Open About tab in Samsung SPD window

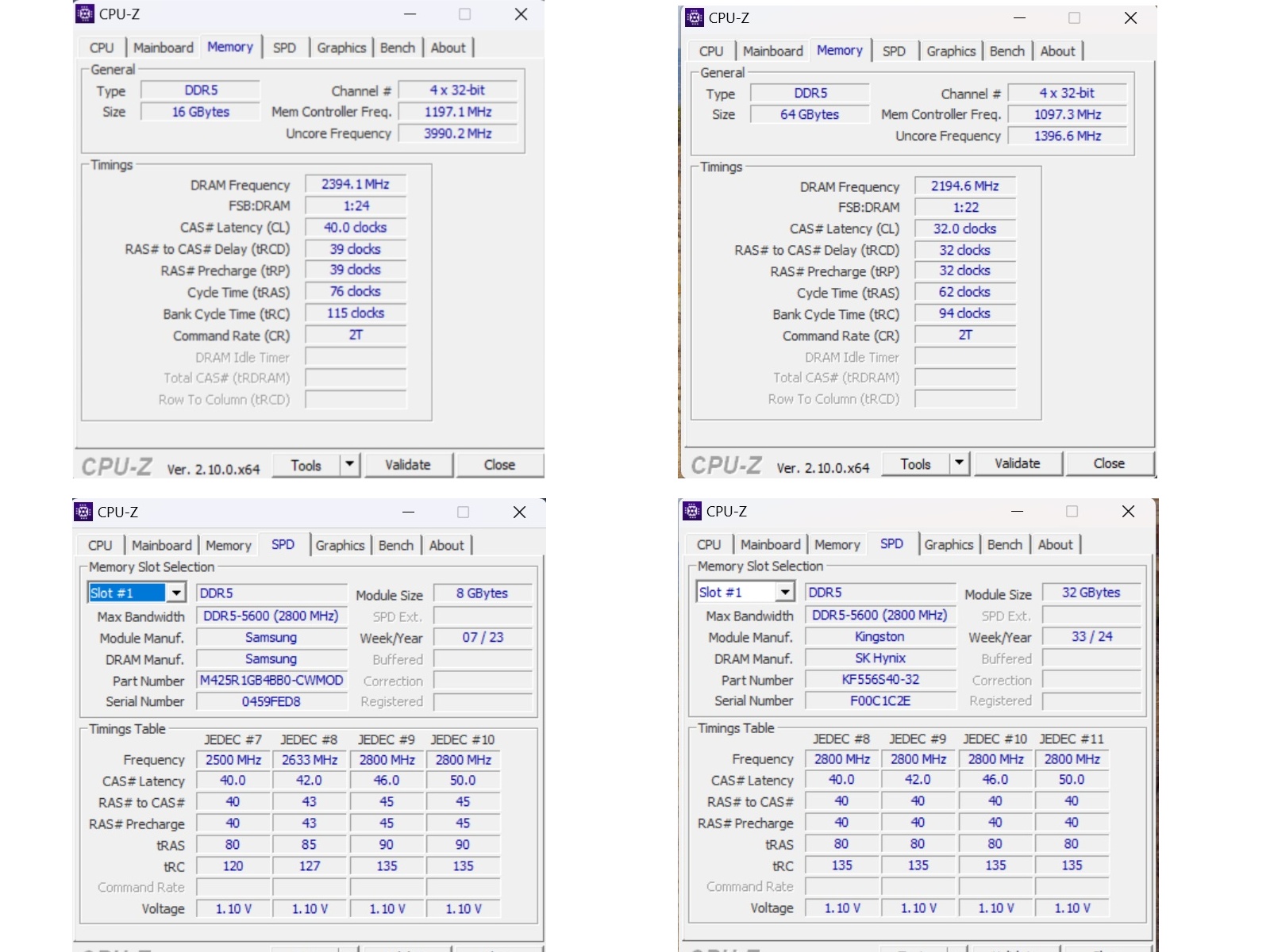click(447, 545)
